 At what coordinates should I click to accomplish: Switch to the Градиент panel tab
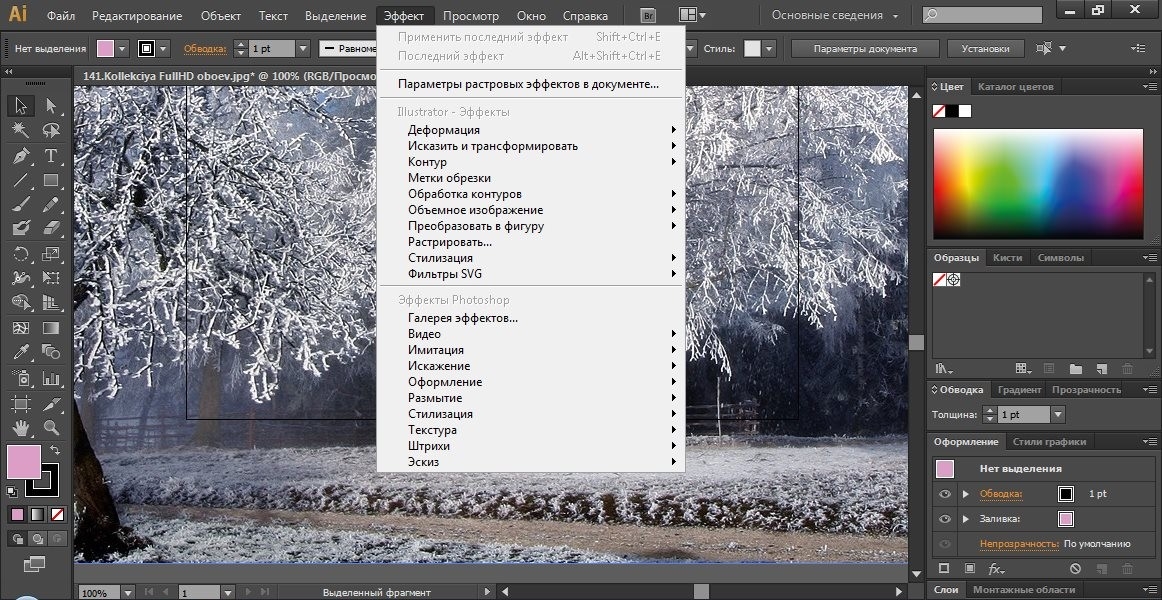[1019, 390]
